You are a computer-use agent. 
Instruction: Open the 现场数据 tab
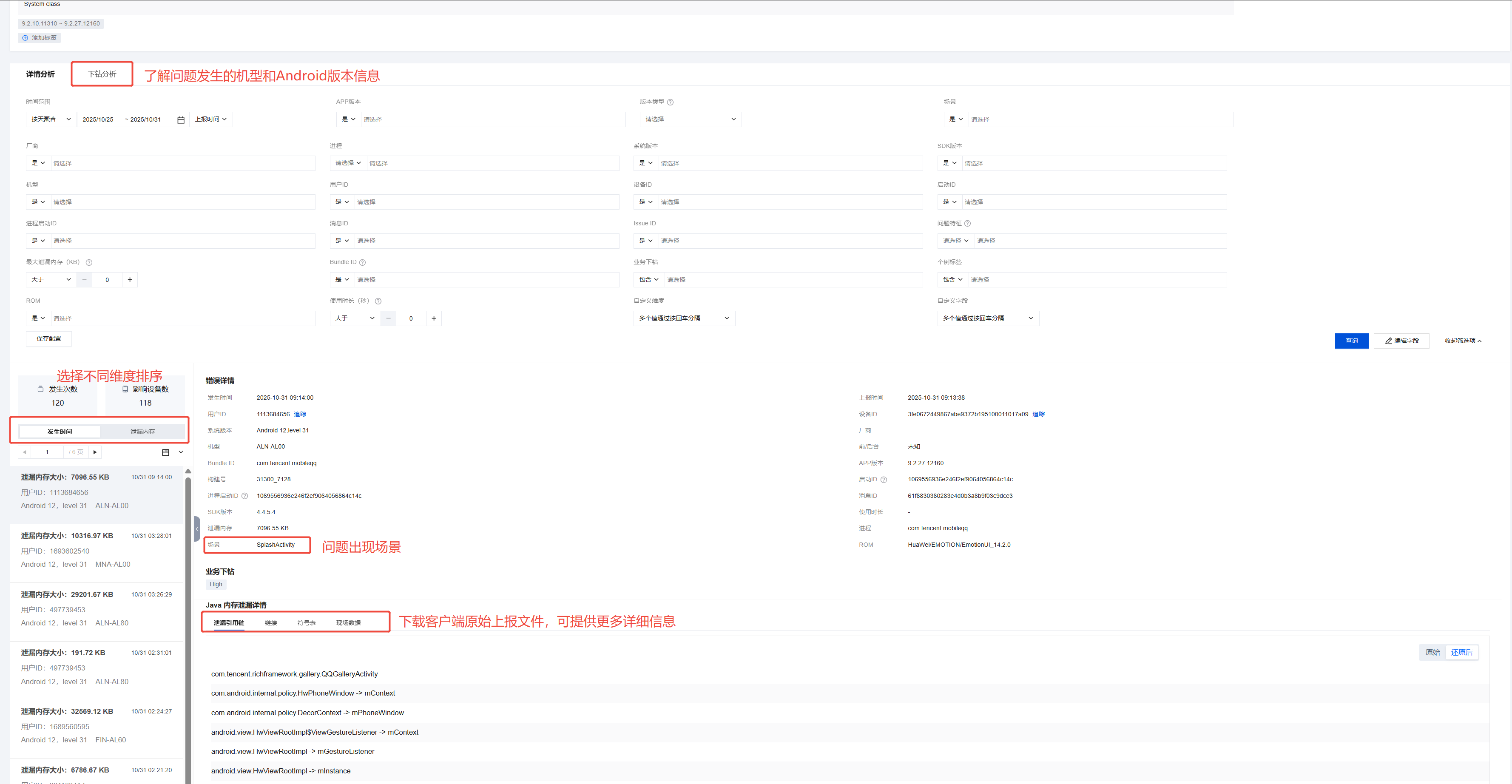[348, 622]
